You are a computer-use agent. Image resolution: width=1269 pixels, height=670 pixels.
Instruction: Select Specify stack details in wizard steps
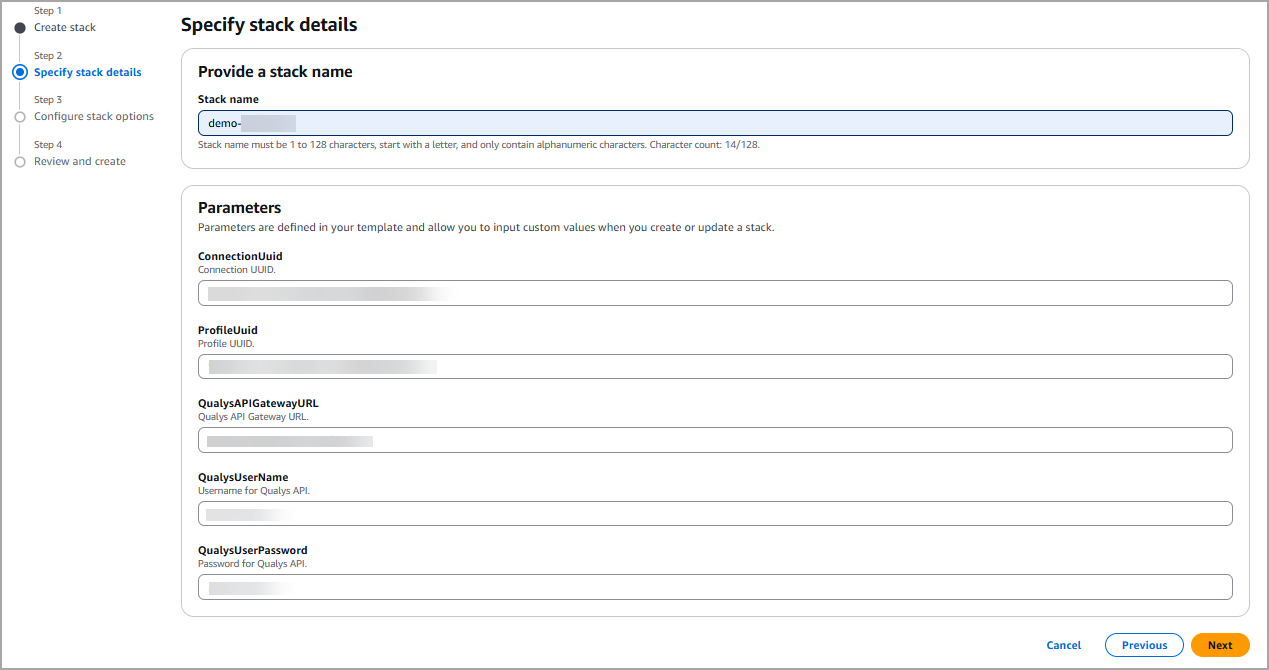[87, 72]
